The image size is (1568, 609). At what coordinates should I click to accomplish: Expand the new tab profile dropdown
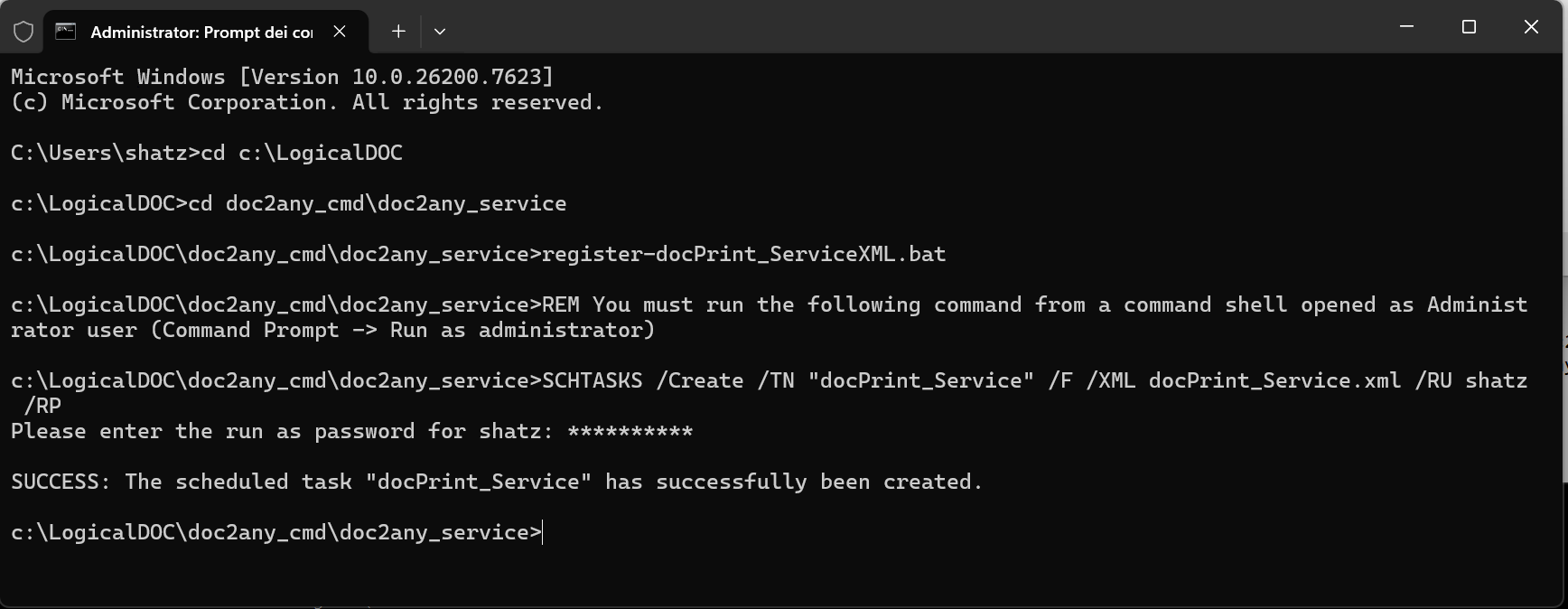point(440,32)
